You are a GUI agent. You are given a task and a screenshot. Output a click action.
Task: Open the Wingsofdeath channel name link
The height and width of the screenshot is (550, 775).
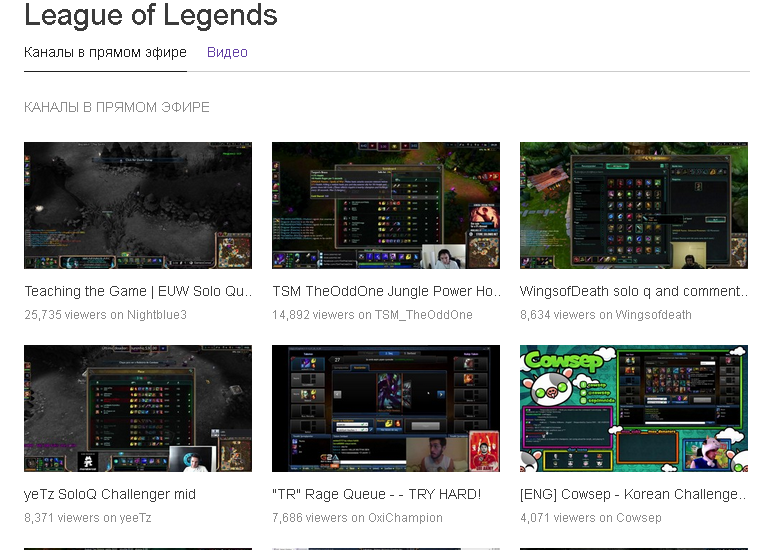653,315
